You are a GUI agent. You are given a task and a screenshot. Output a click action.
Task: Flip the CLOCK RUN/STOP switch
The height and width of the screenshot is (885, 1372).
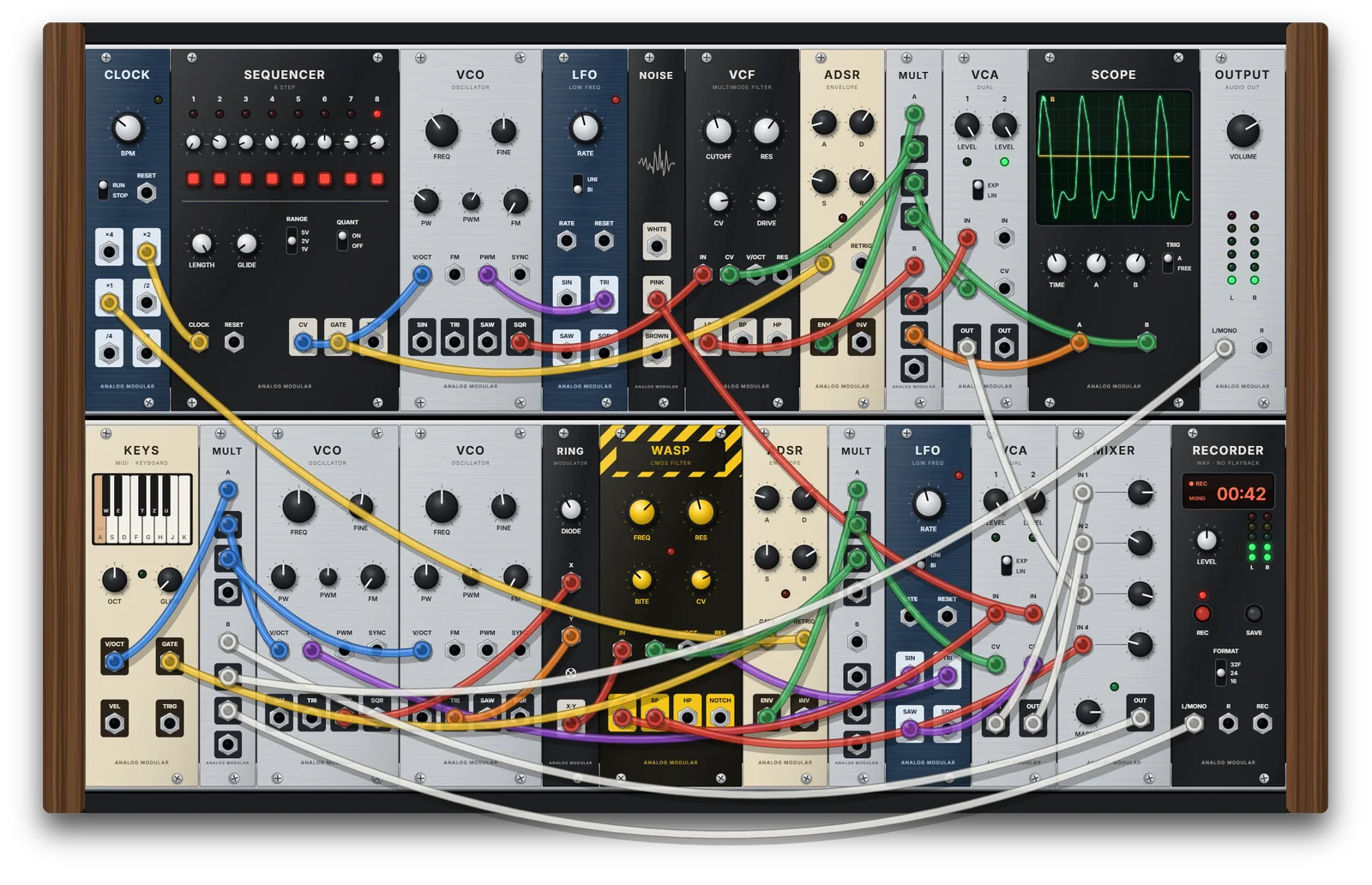point(103,190)
